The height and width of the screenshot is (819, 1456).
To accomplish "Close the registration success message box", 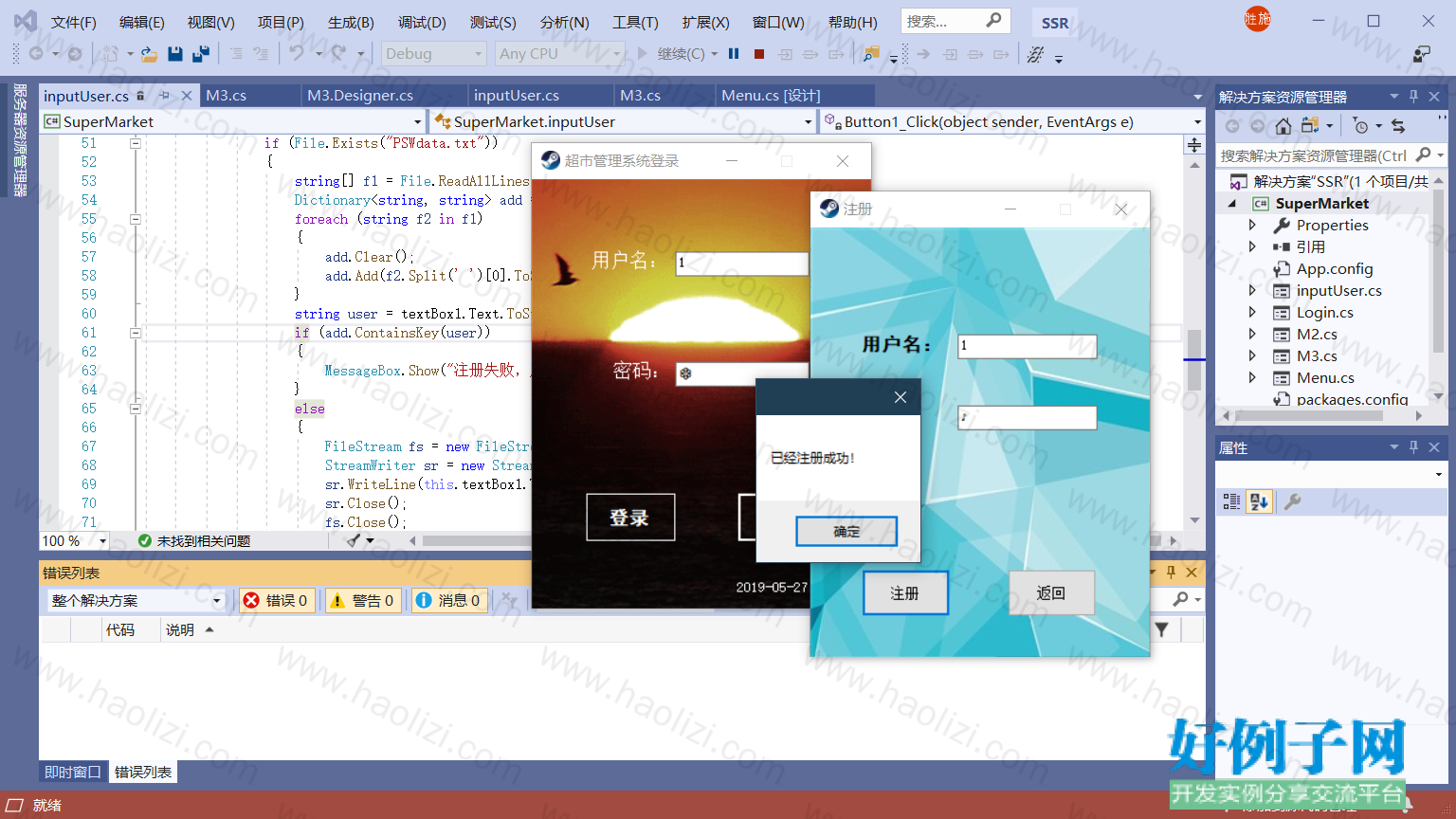I will tap(901, 397).
